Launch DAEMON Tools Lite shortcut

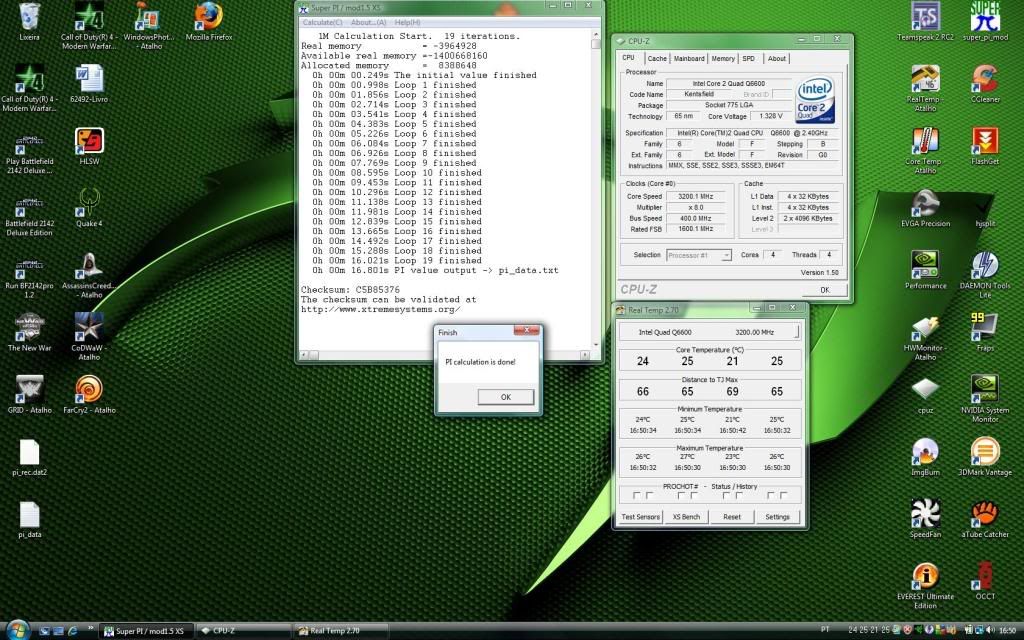(x=985, y=267)
